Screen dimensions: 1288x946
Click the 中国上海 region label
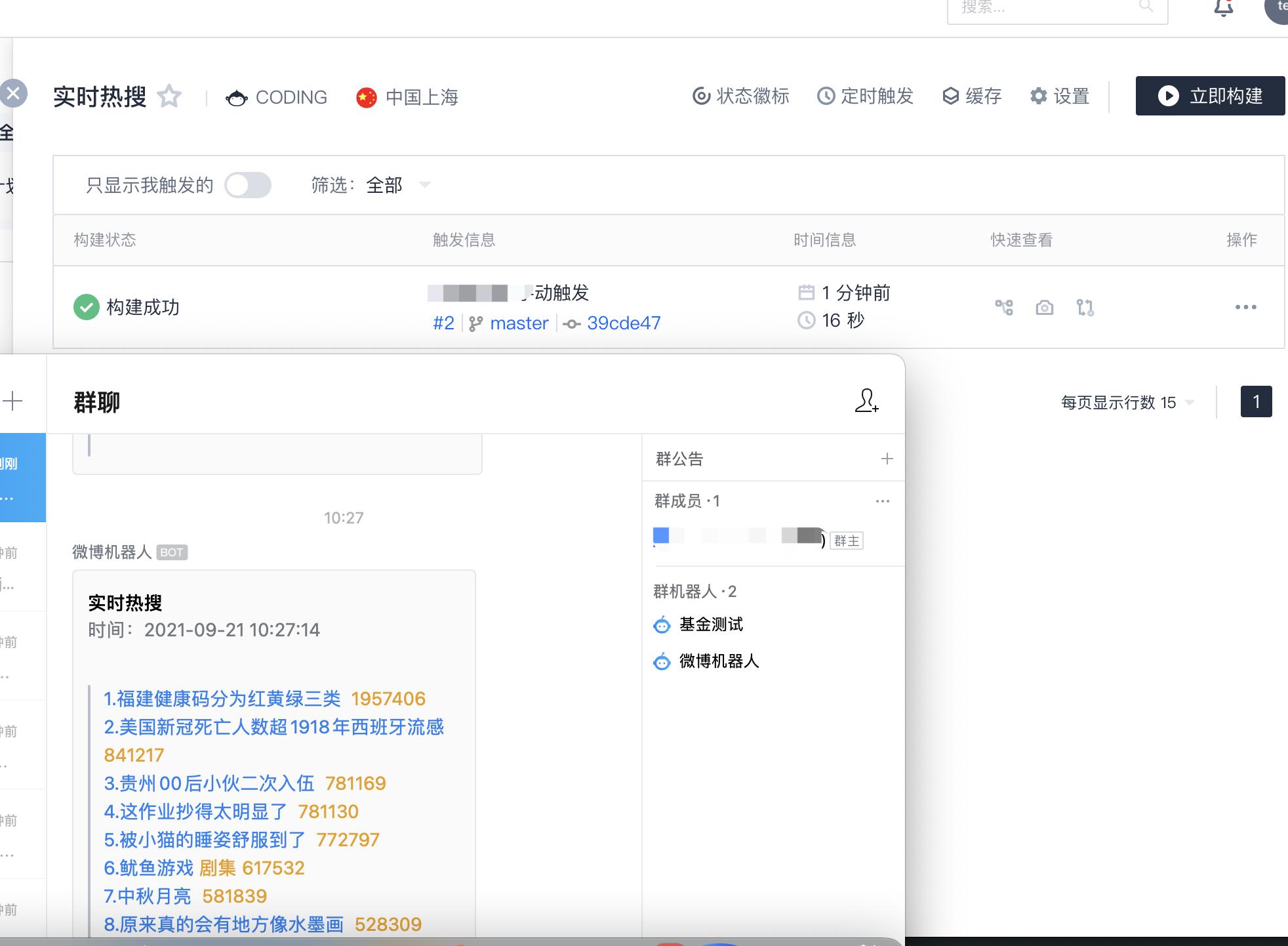[x=407, y=97]
